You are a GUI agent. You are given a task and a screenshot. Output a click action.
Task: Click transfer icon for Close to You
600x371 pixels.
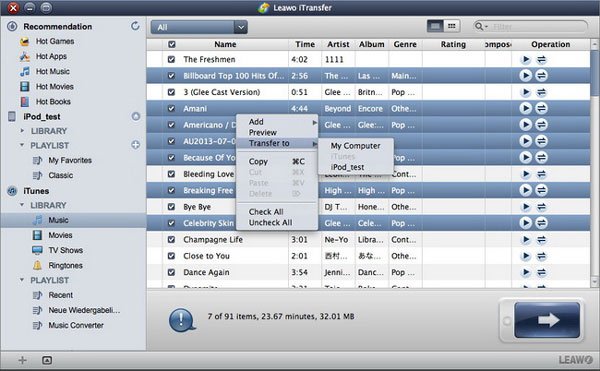(541, 256)
